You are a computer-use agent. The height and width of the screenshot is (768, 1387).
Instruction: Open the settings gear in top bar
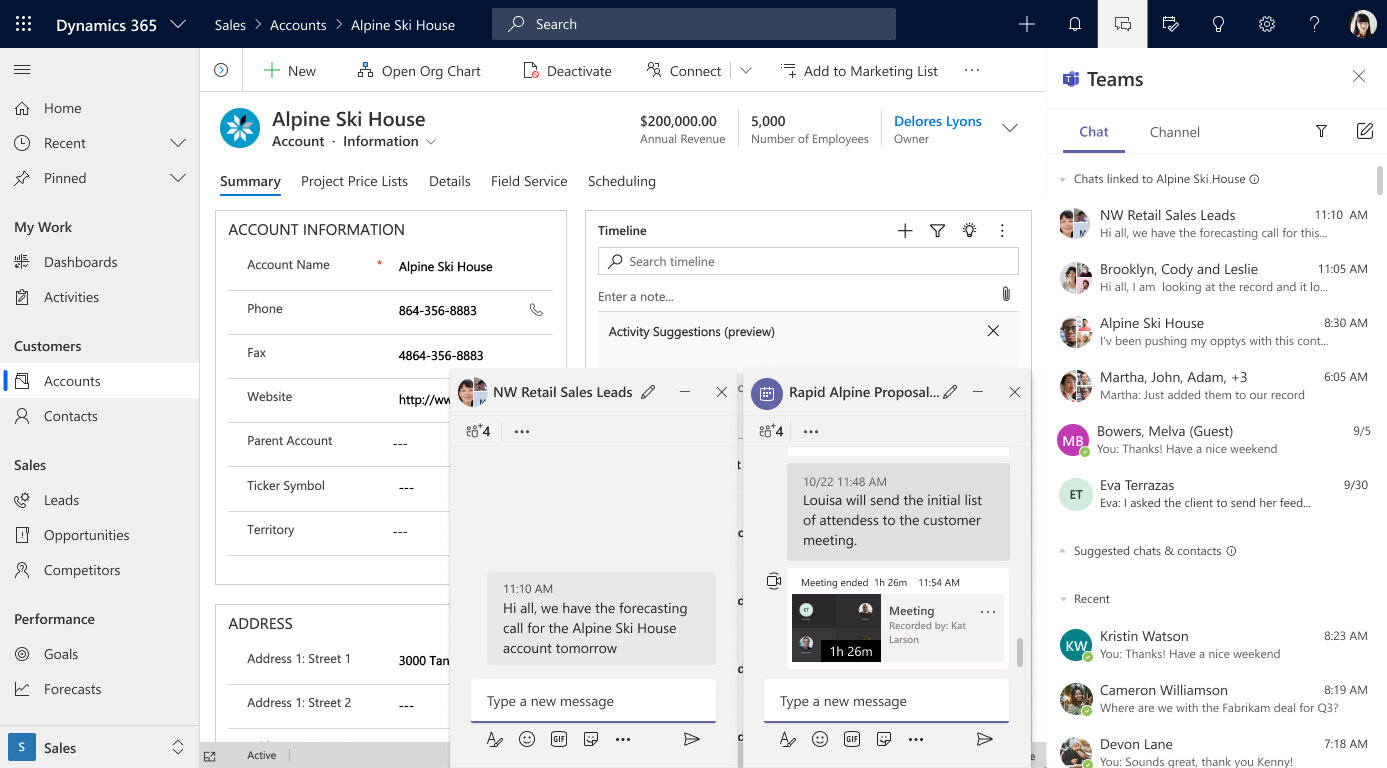pos(1267,24)
